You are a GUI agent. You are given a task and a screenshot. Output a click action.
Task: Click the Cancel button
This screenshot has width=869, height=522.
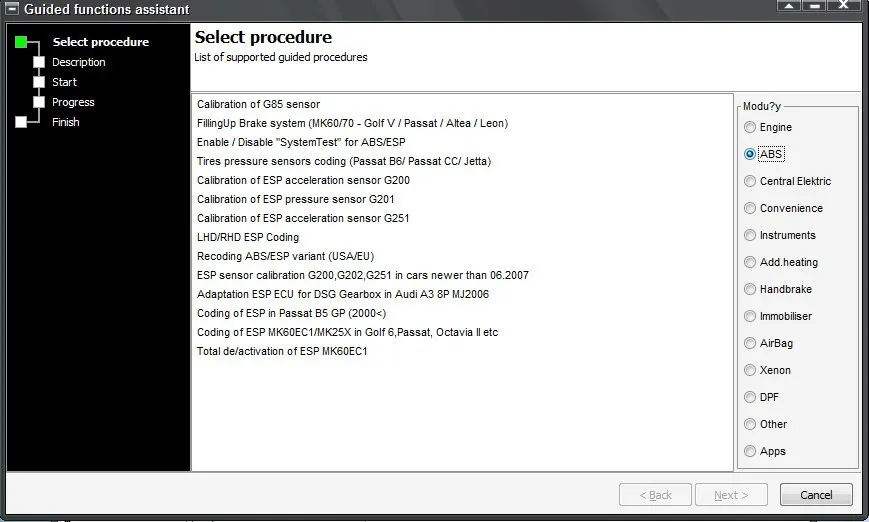(816, 495)
